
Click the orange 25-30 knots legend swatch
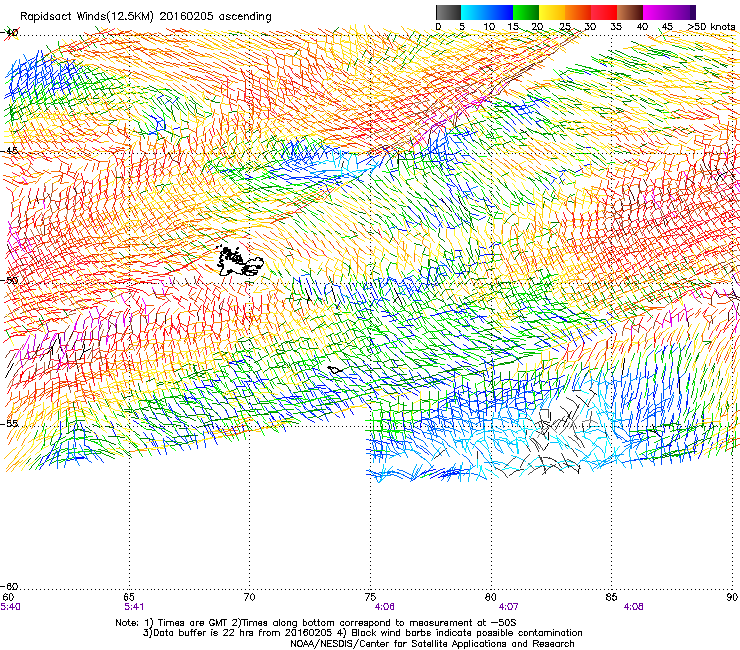(x=578, y=12)
